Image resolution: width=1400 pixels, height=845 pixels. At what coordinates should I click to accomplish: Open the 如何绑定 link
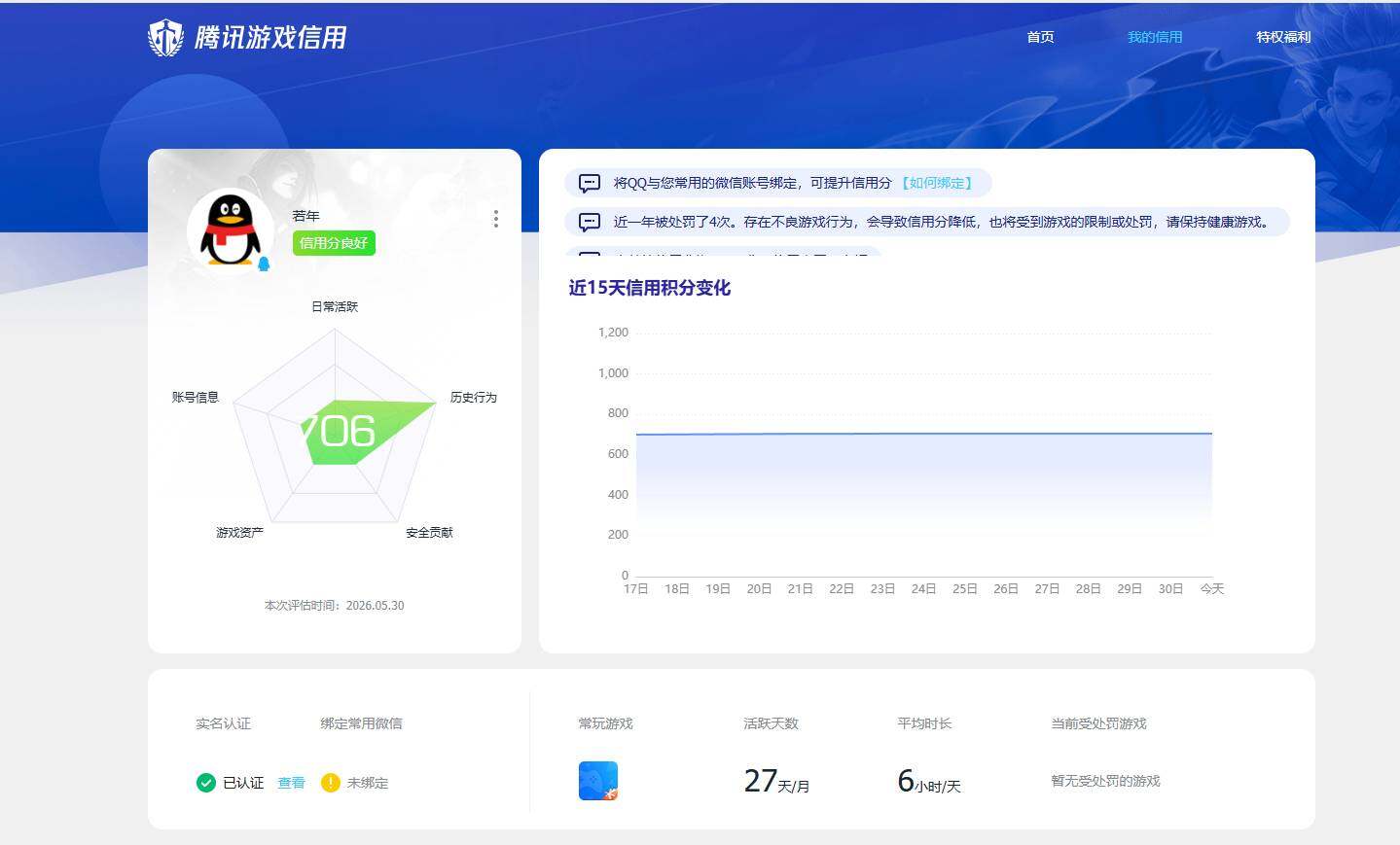(x=937, y=183)
